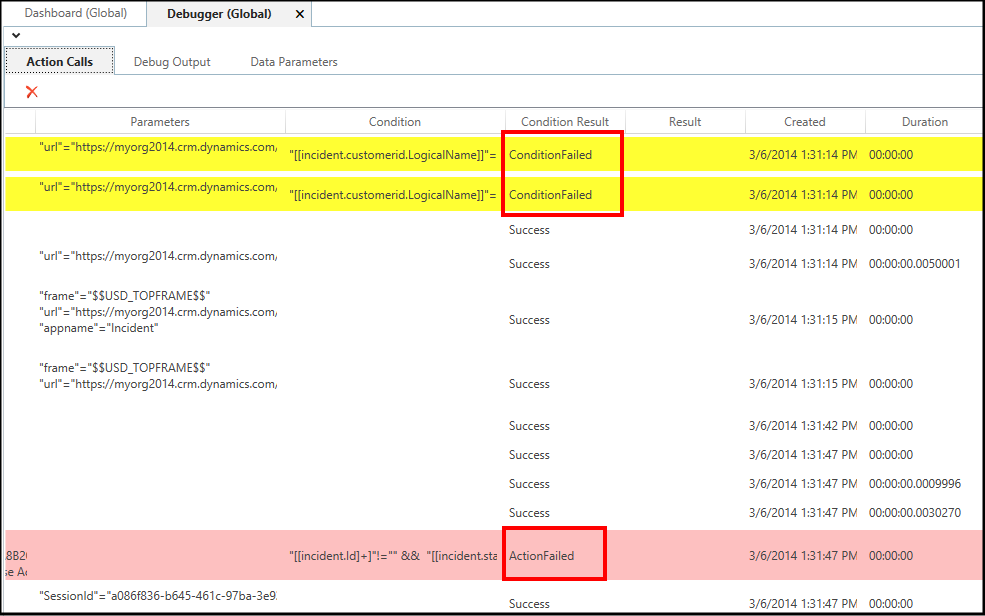Expand the chevron below Dashboard tab

16,36
